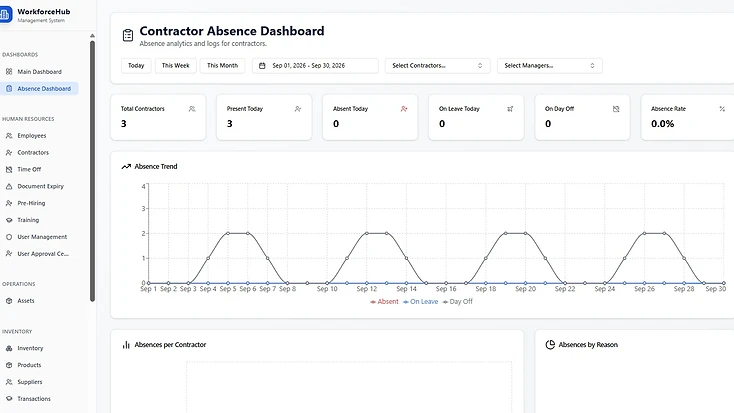This screenshot has width=734, height=413.
Task: Open Main Dashboard from the sidebar
Action: [x=39, y=72]
